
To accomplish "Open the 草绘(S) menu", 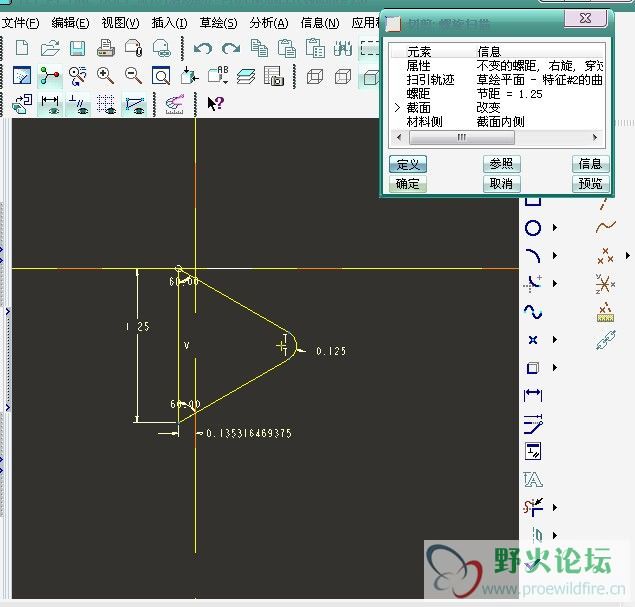I will (x=218, y=23).
